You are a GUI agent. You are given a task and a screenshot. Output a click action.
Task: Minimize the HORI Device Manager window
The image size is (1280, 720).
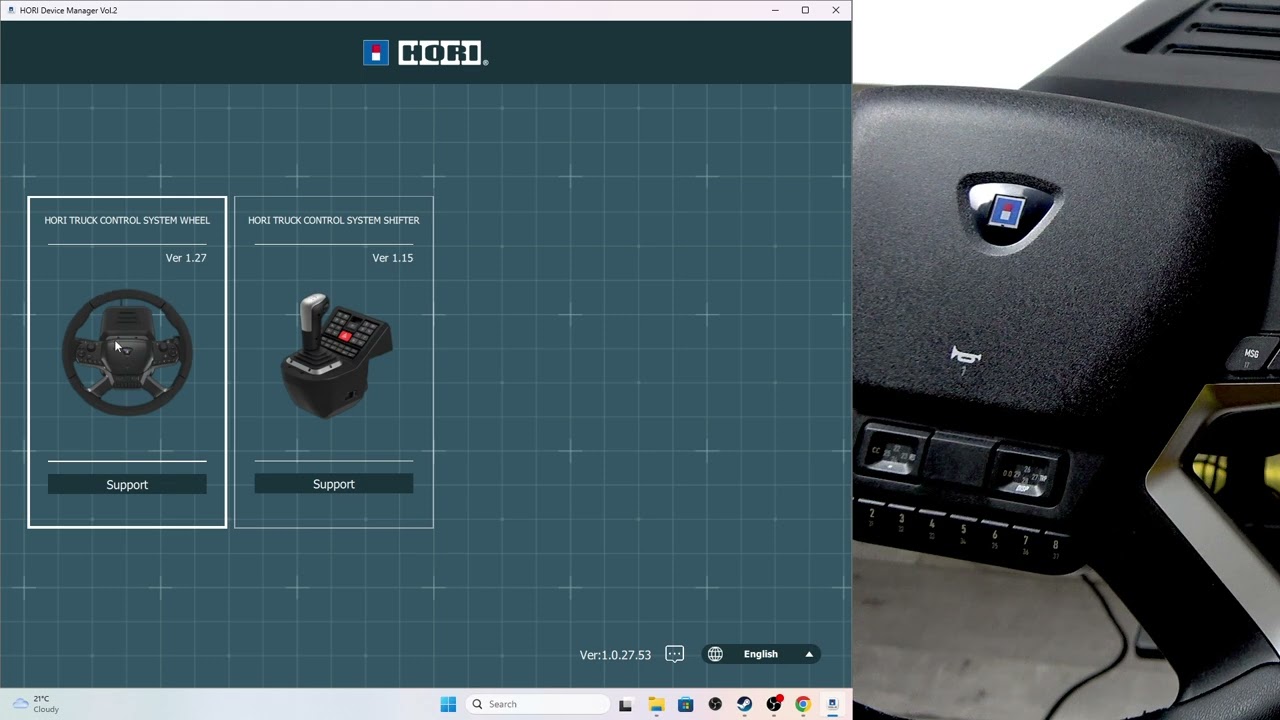775,10
